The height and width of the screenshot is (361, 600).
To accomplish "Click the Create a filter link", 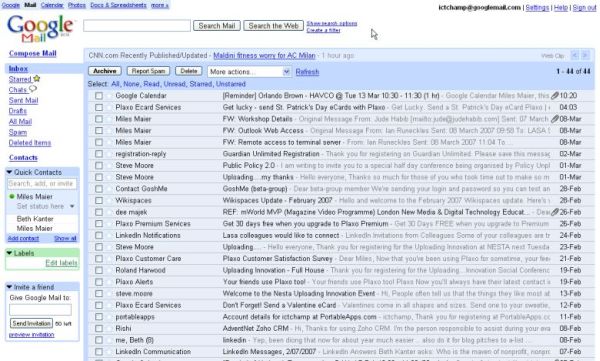I will tap(323, 30).
